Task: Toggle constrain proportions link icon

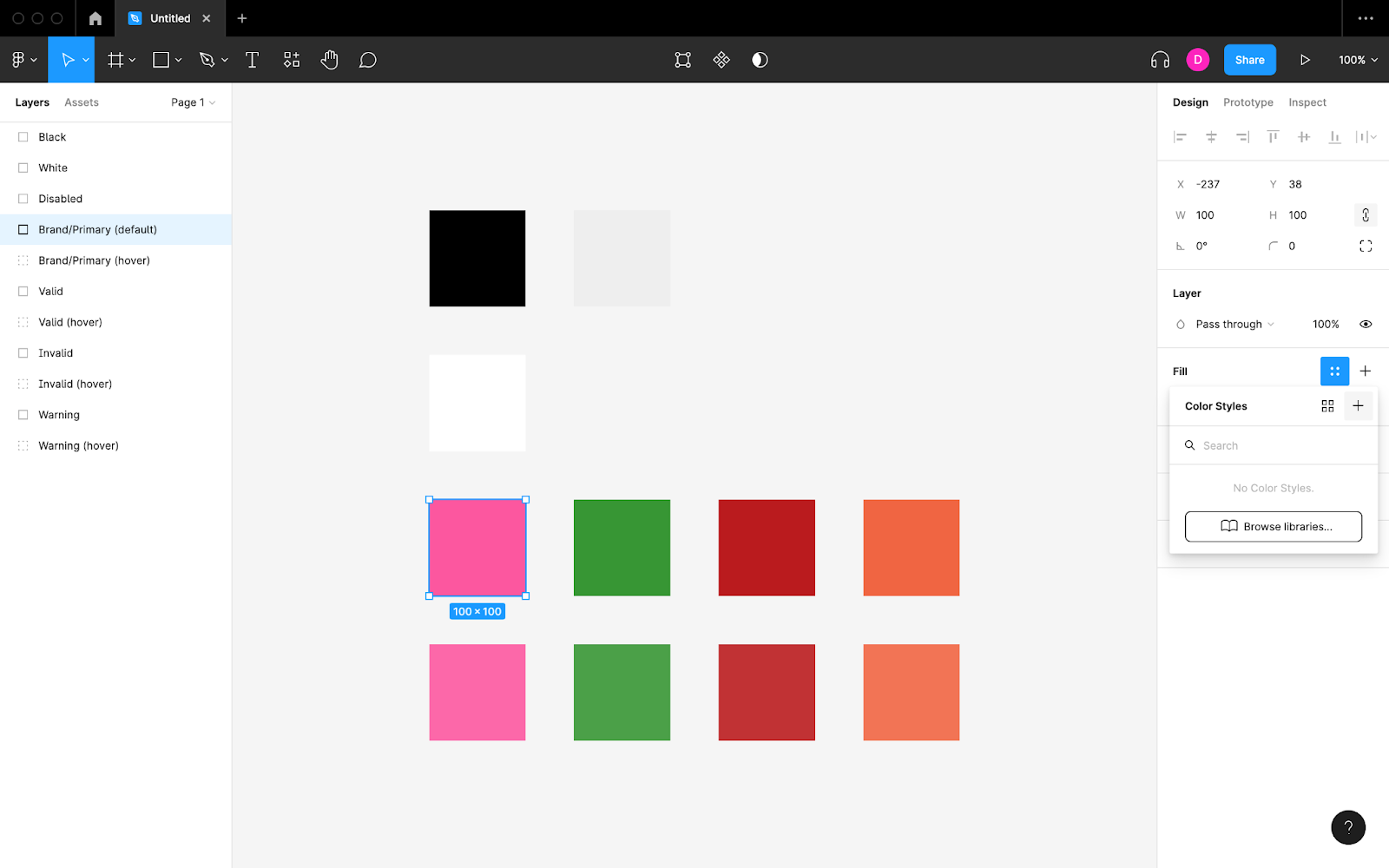Action: [x=1366, y=215]
